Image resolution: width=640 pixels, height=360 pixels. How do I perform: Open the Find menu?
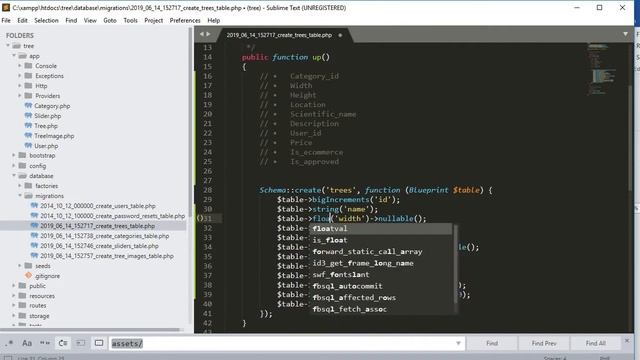[71, 20]
